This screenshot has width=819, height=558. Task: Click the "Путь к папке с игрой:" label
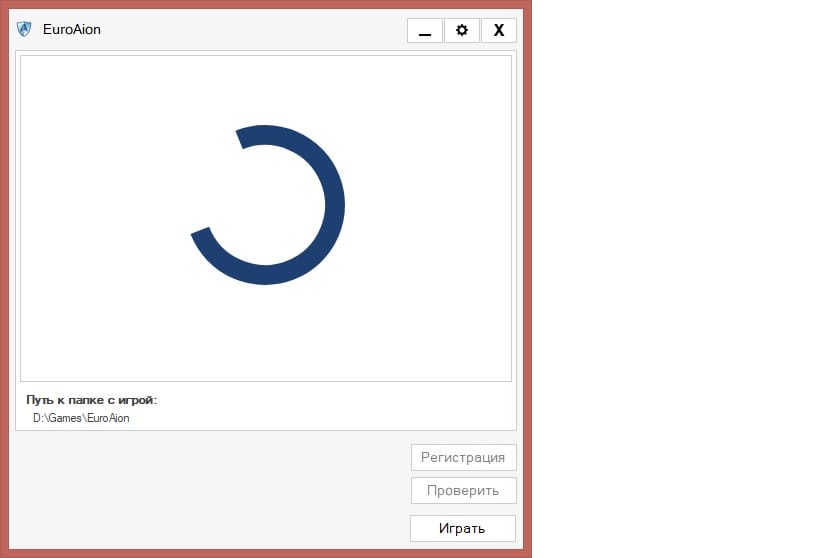pos(91,400)
